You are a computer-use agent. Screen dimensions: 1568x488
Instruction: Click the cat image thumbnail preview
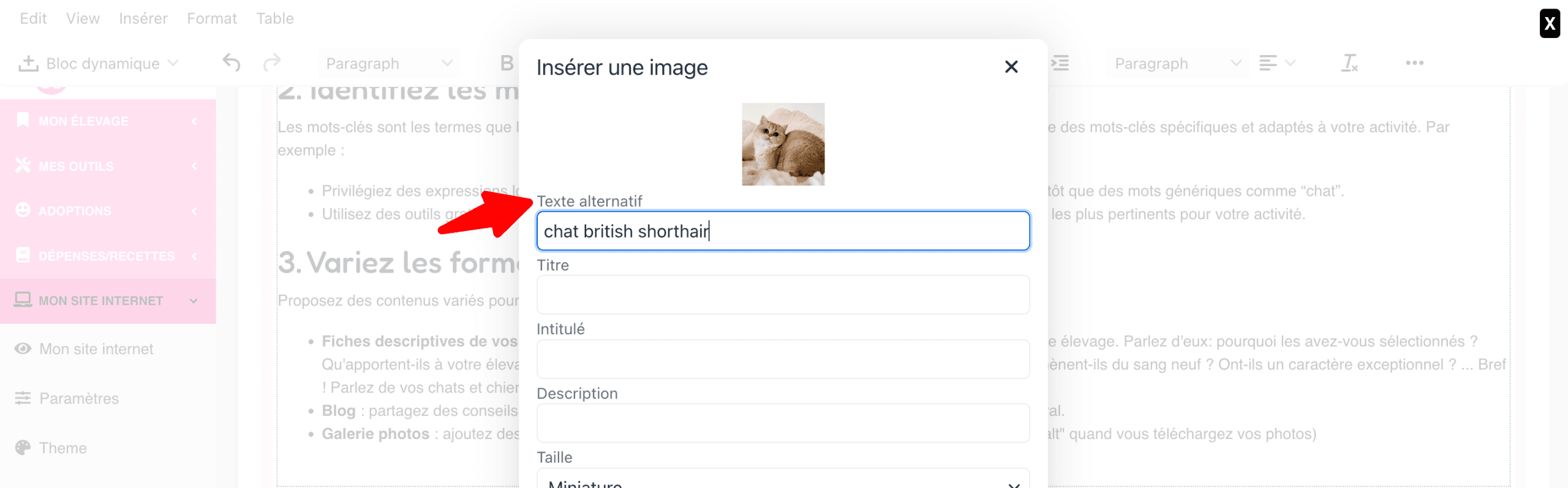[783, 145]
